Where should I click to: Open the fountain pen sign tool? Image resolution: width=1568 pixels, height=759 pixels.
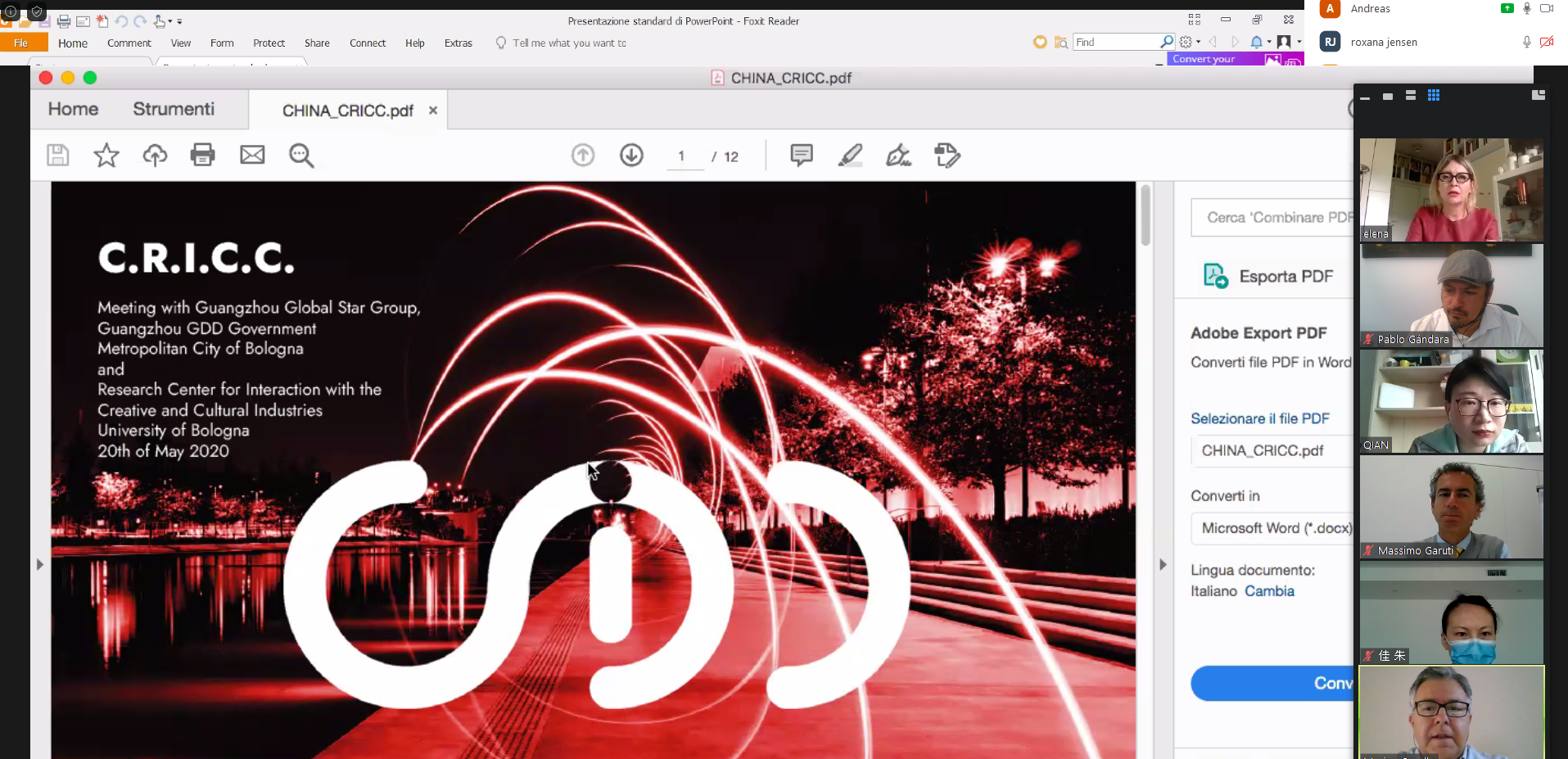click(x=898, y=155)
